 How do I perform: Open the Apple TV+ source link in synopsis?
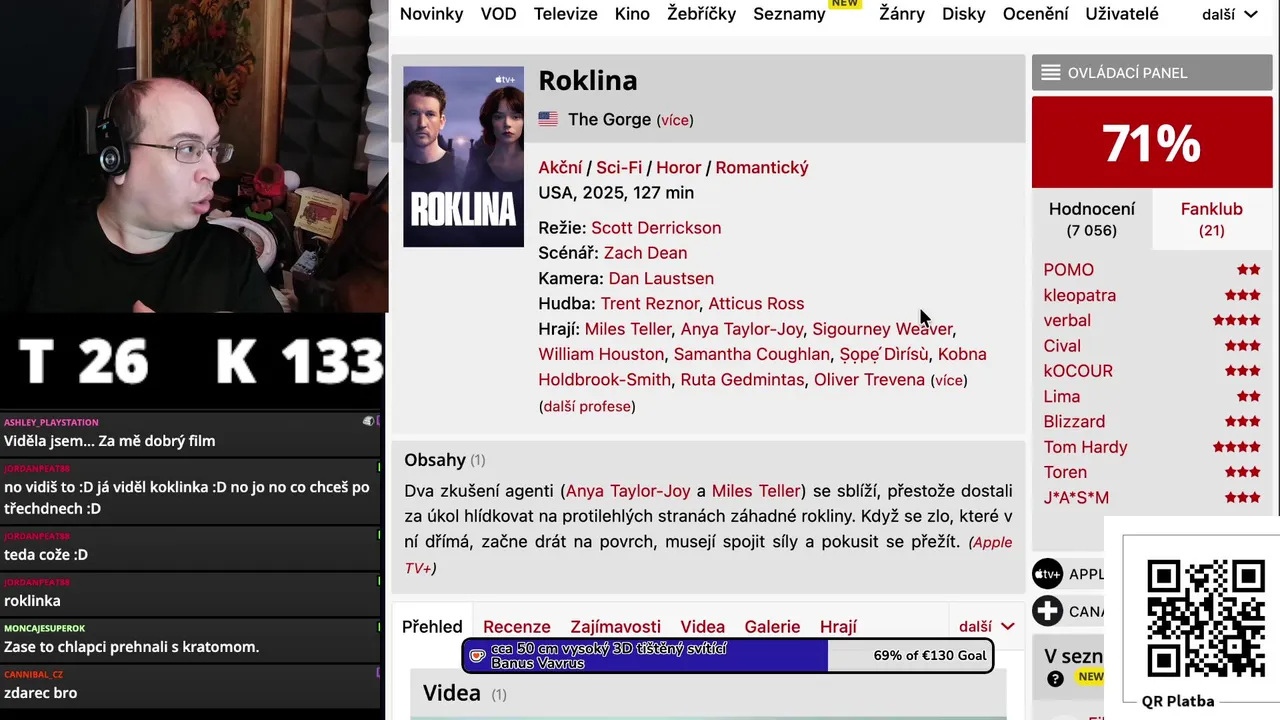pos(708,555)
